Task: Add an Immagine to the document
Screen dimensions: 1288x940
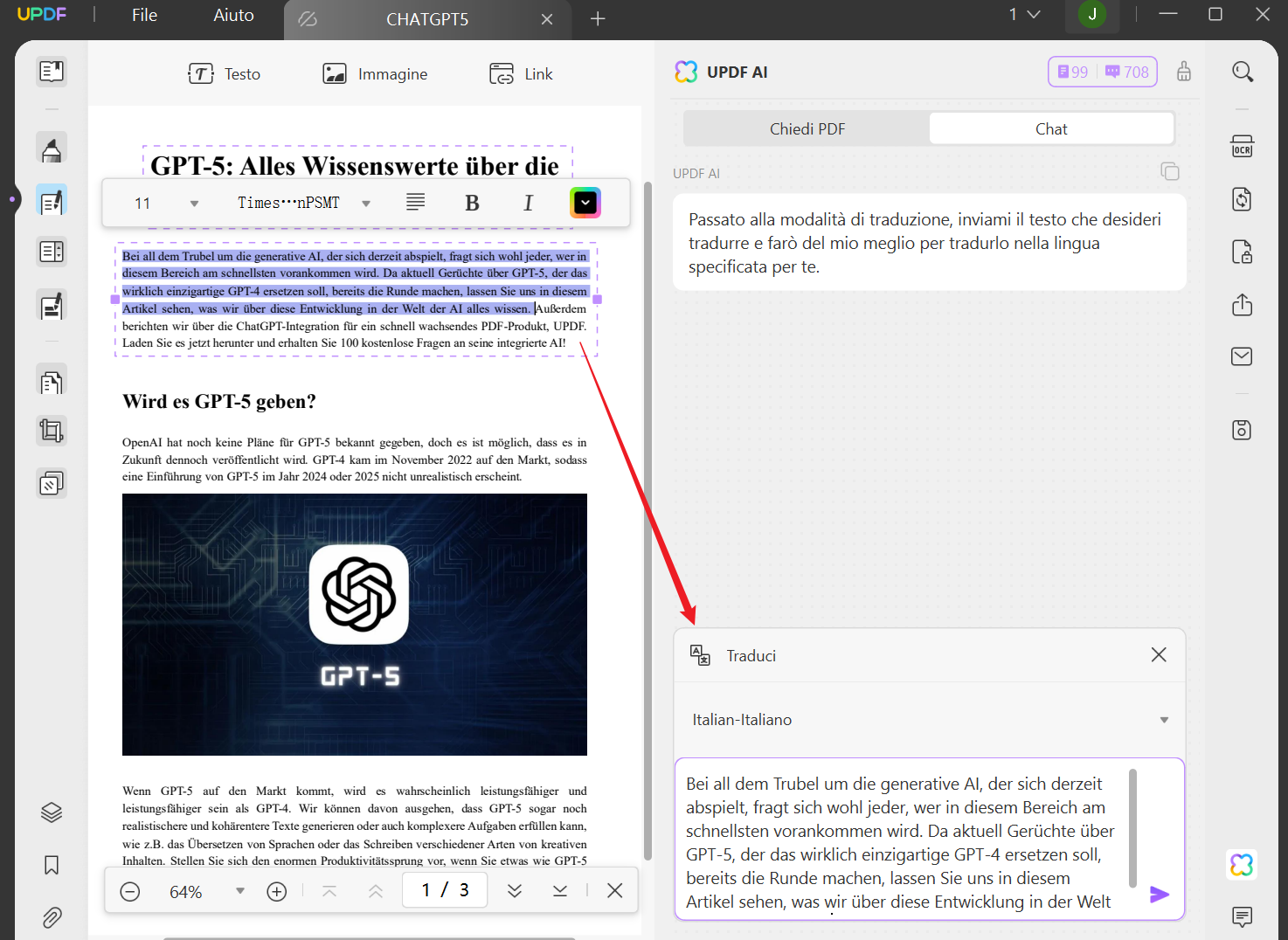Action: (x=375, y=74)
